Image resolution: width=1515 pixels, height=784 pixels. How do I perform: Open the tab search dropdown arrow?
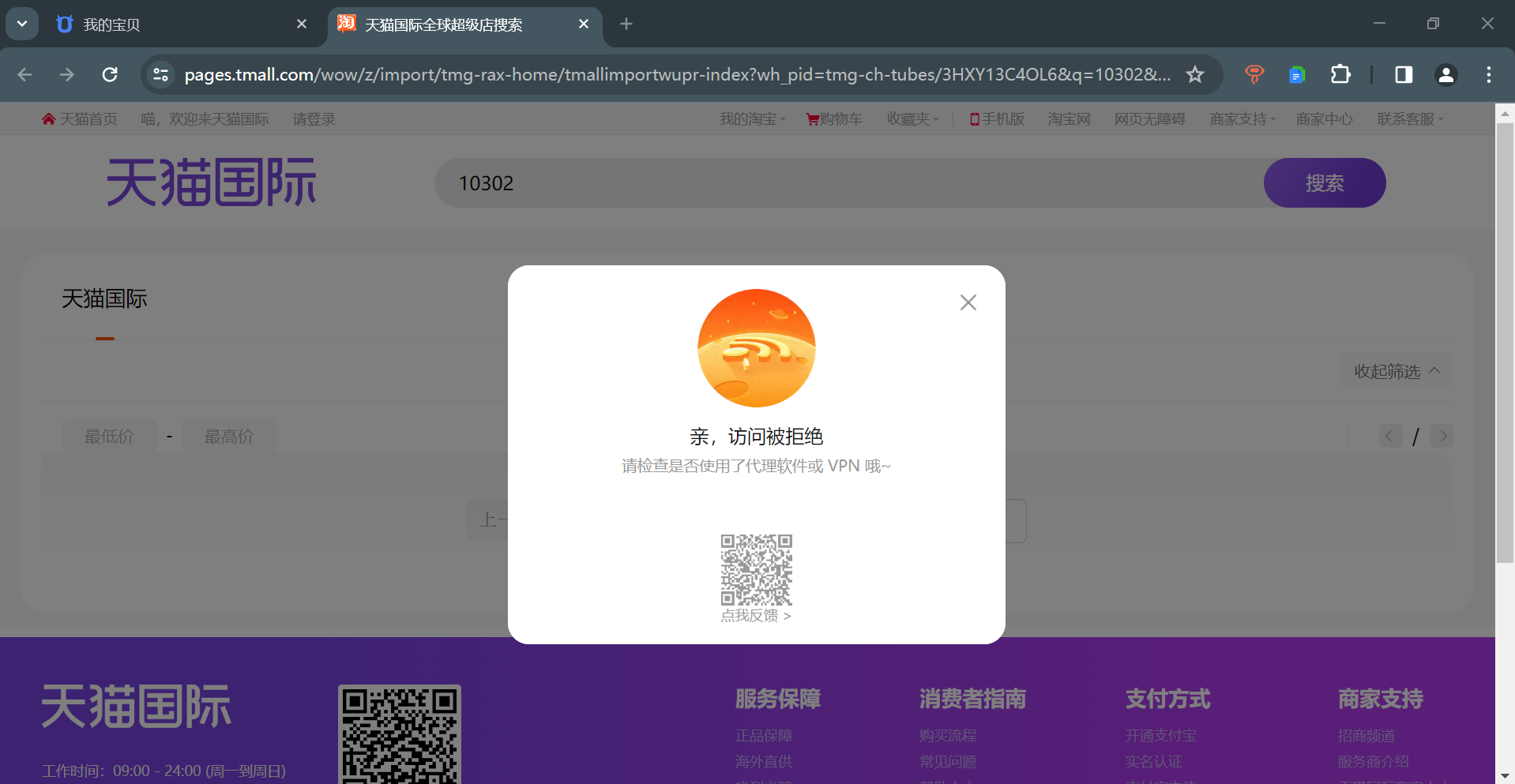22,24
